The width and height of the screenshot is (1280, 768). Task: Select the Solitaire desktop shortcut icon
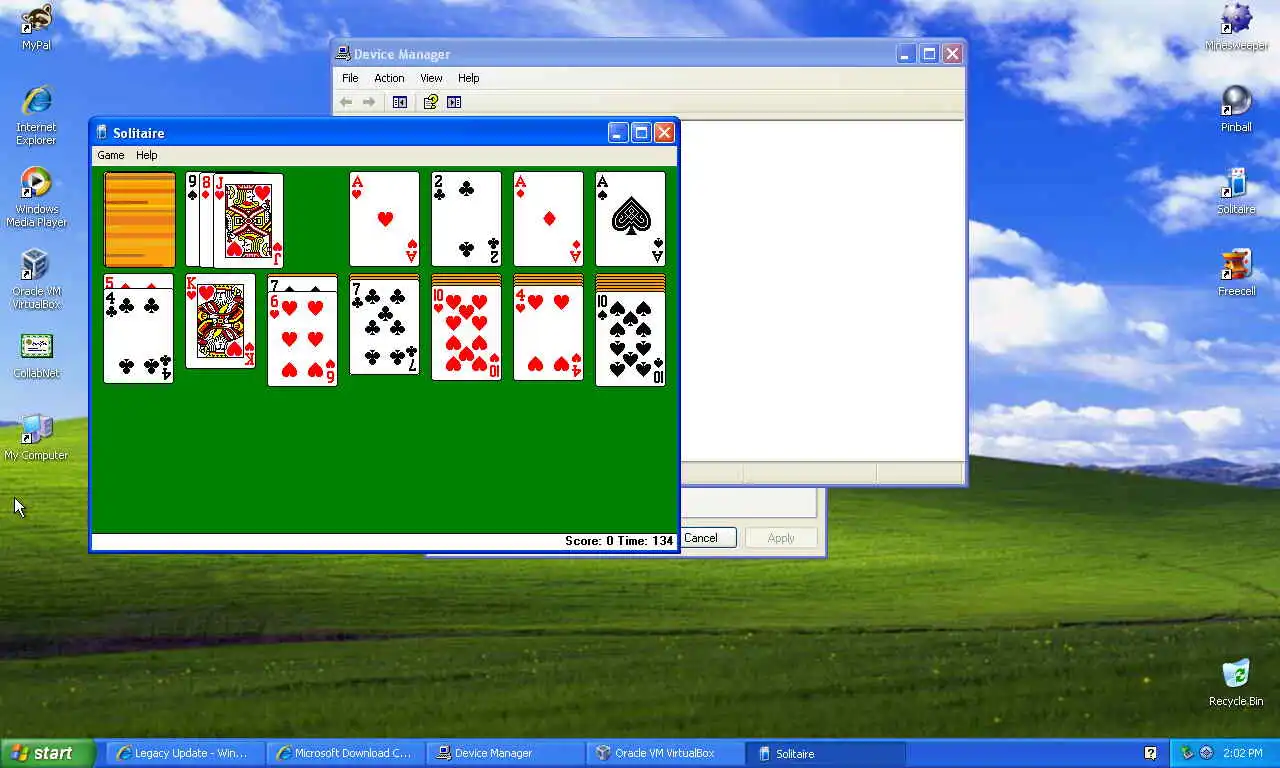click(1236, 191)
